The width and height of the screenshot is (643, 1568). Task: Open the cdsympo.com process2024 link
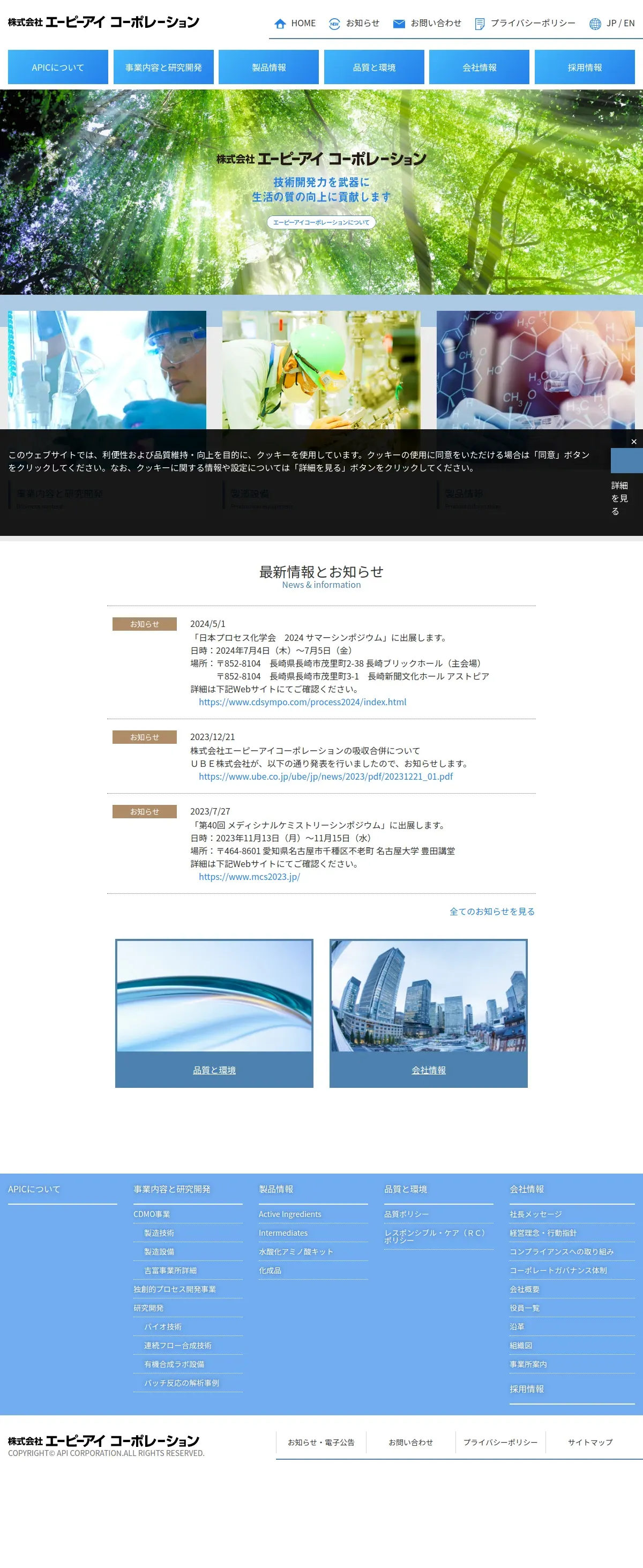tap(302, 702)
